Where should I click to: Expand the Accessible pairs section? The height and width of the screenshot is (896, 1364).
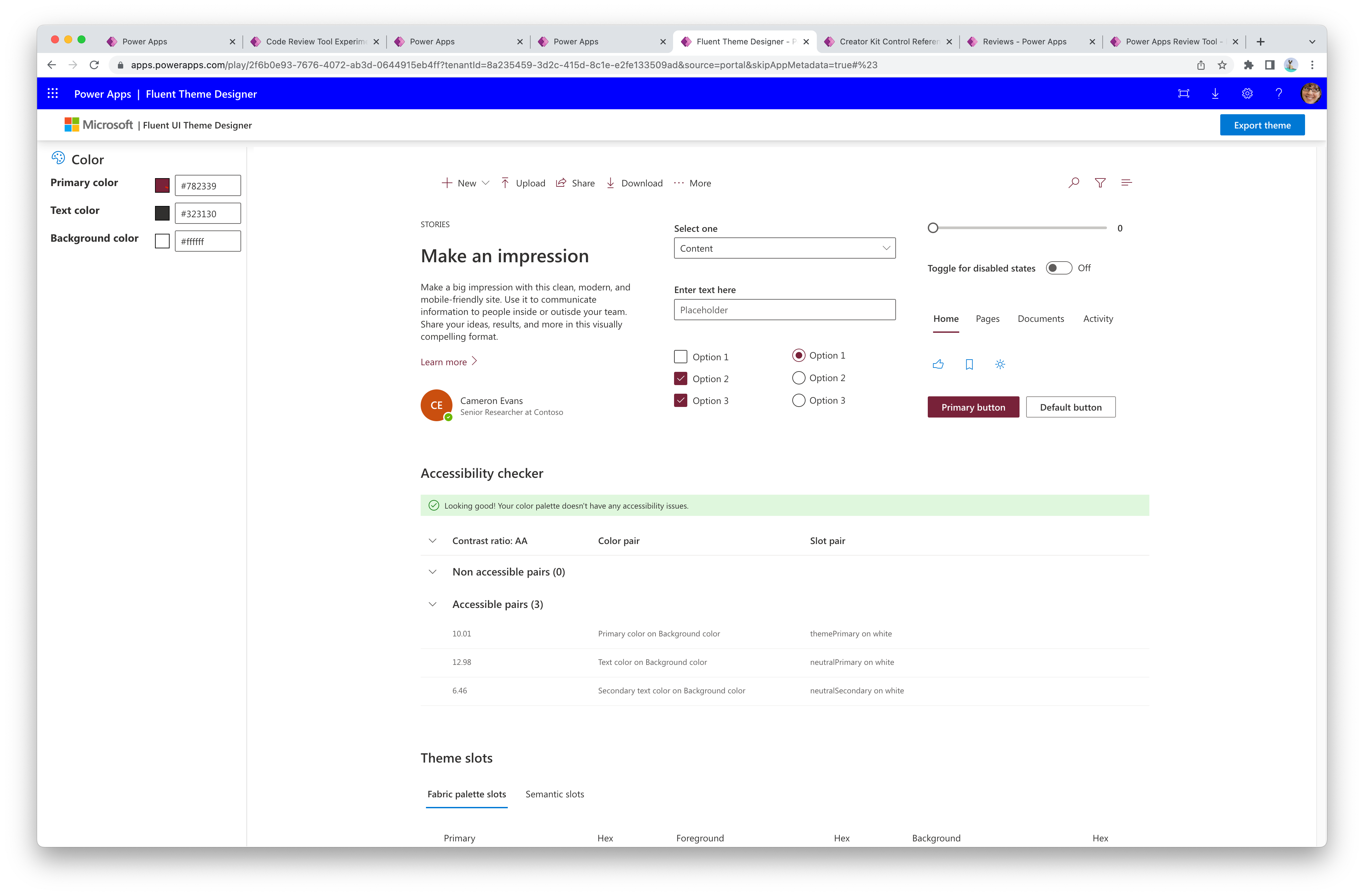[432, 604]
